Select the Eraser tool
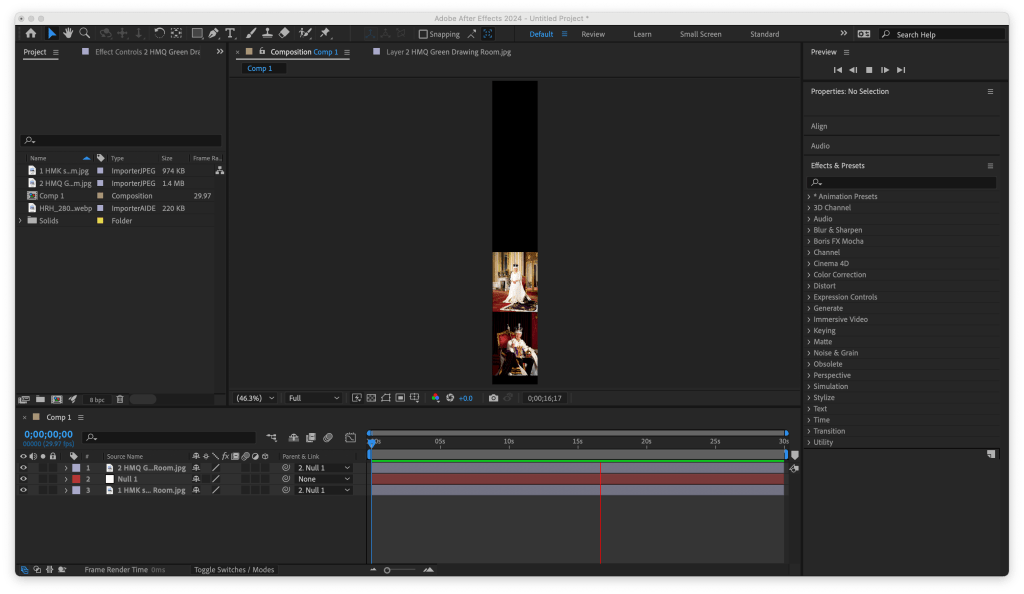Image resolution: width=1024 pixels, height=594 pixels. pyautogui.click(x=285, y=33)
